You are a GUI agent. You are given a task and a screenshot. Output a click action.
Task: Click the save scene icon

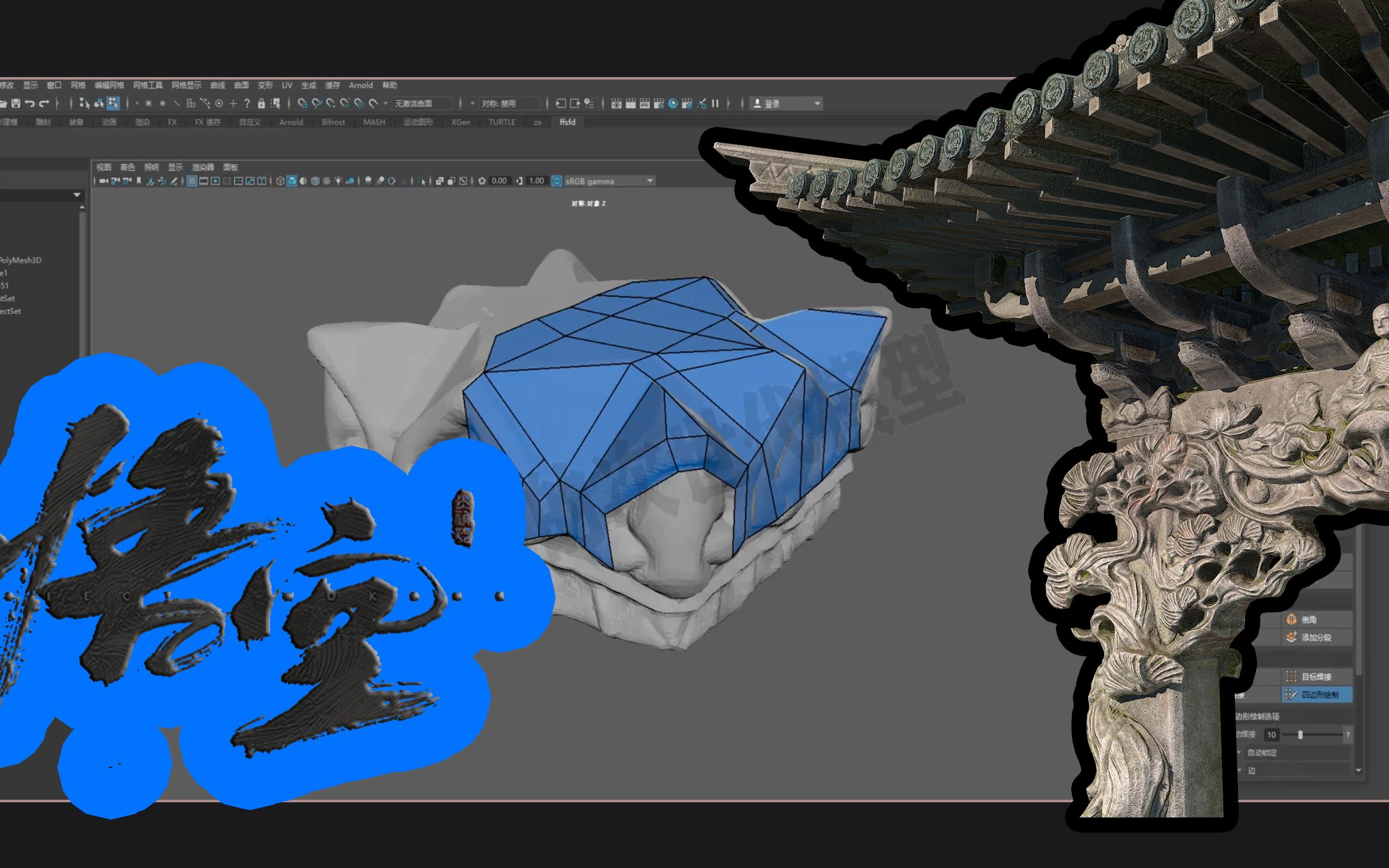(16, 103)
